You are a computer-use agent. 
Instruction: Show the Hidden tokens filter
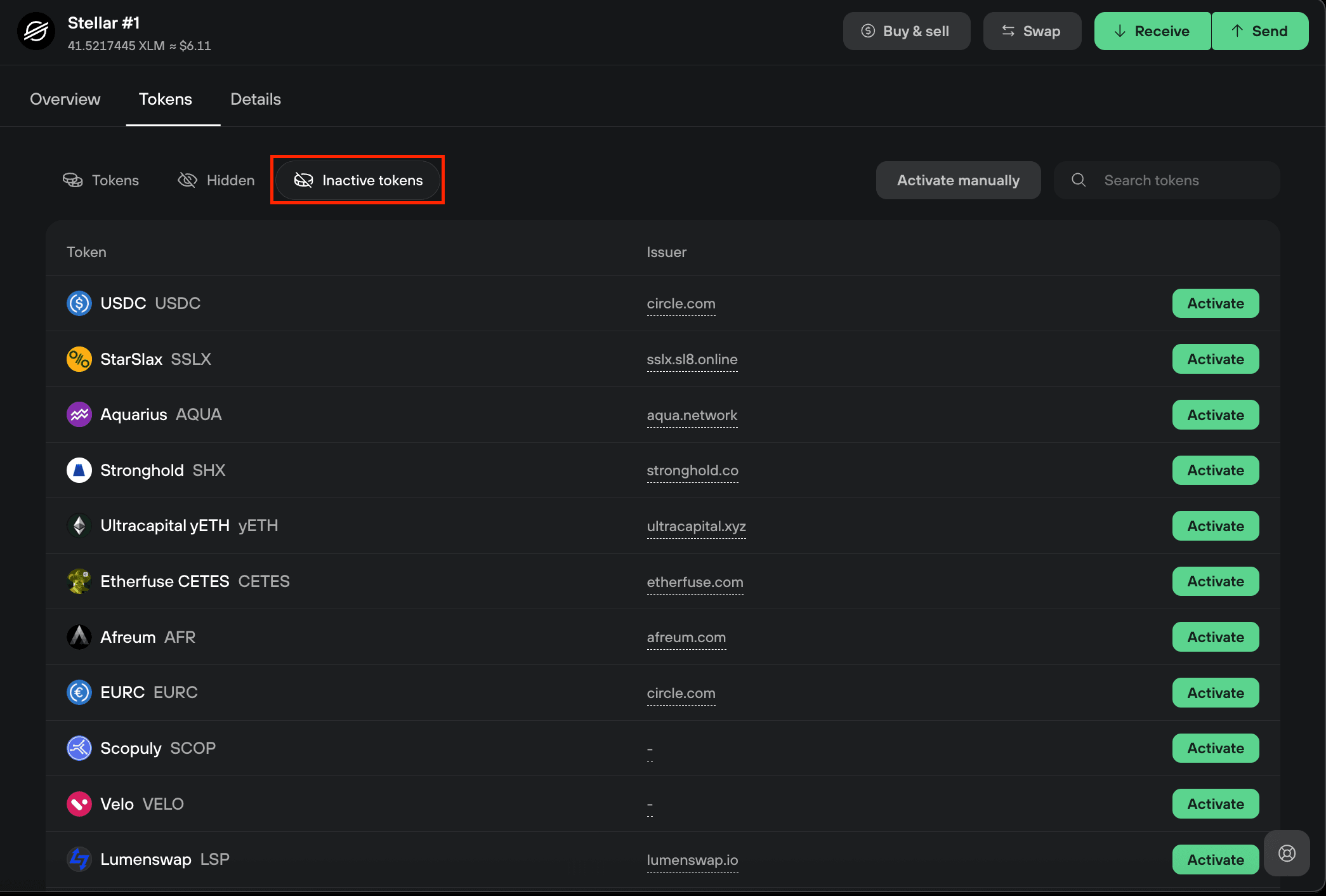(x=216, y=180)
